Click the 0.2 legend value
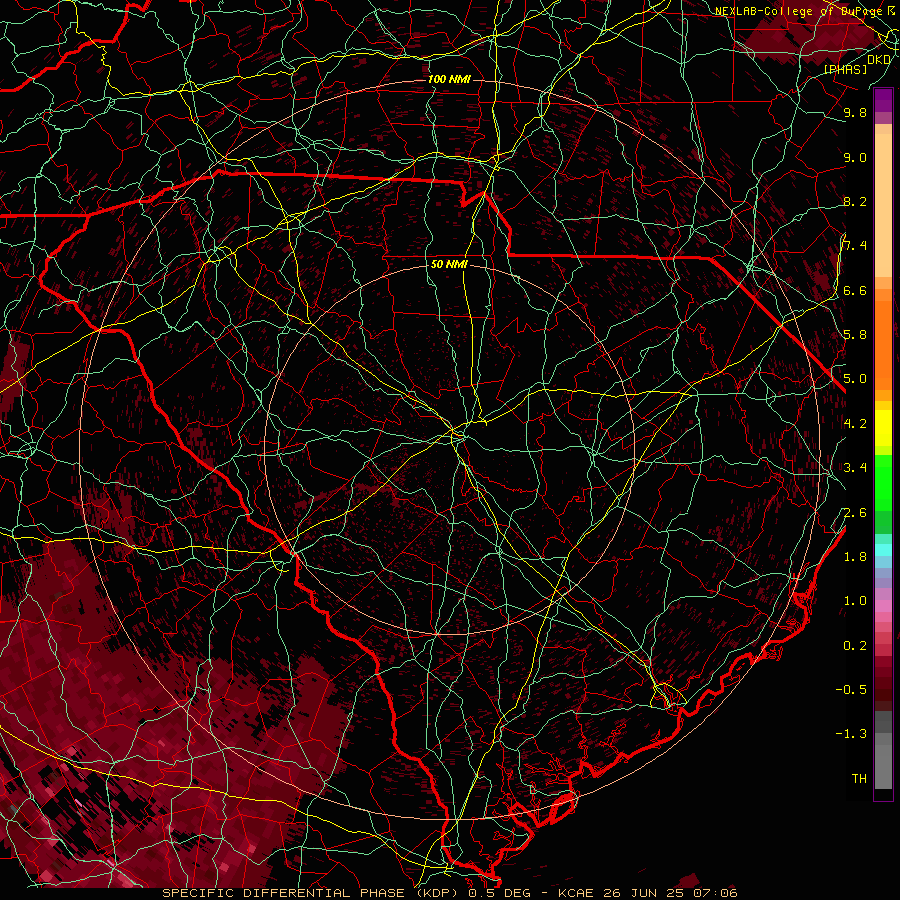The image size is (900, 900). coord(855,646)
